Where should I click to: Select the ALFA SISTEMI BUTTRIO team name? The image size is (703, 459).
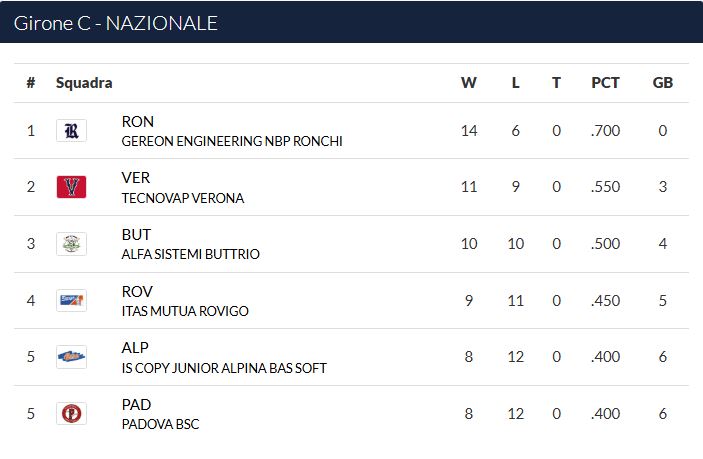(191, 254)
